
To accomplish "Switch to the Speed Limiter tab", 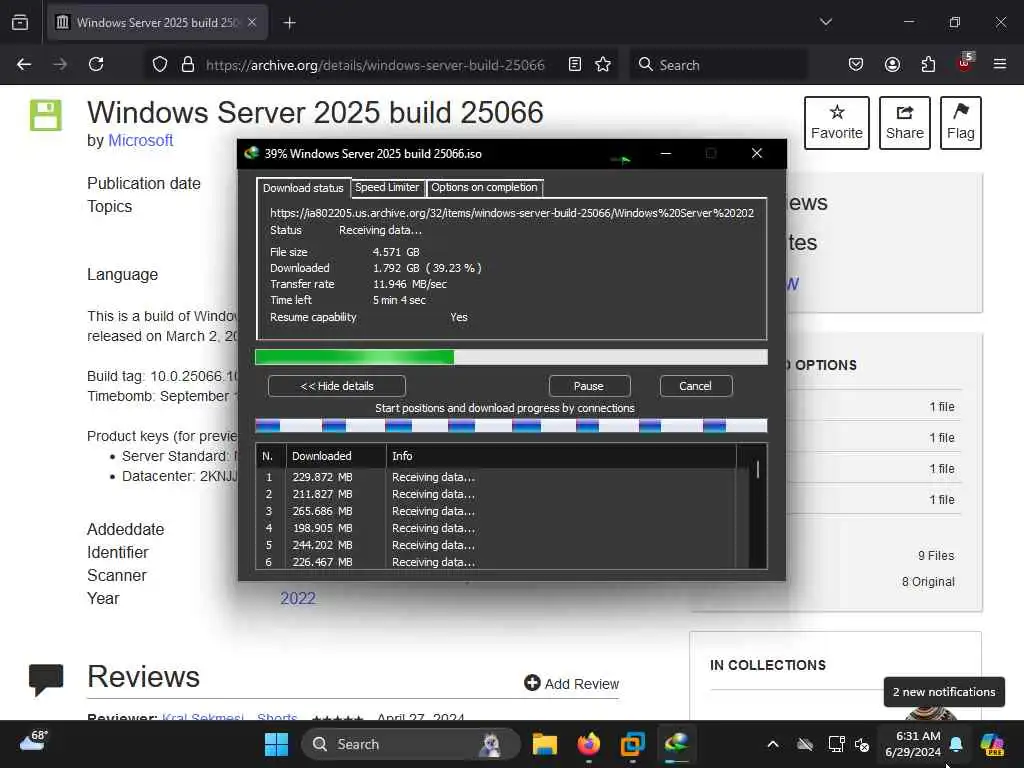I will 387,187.
